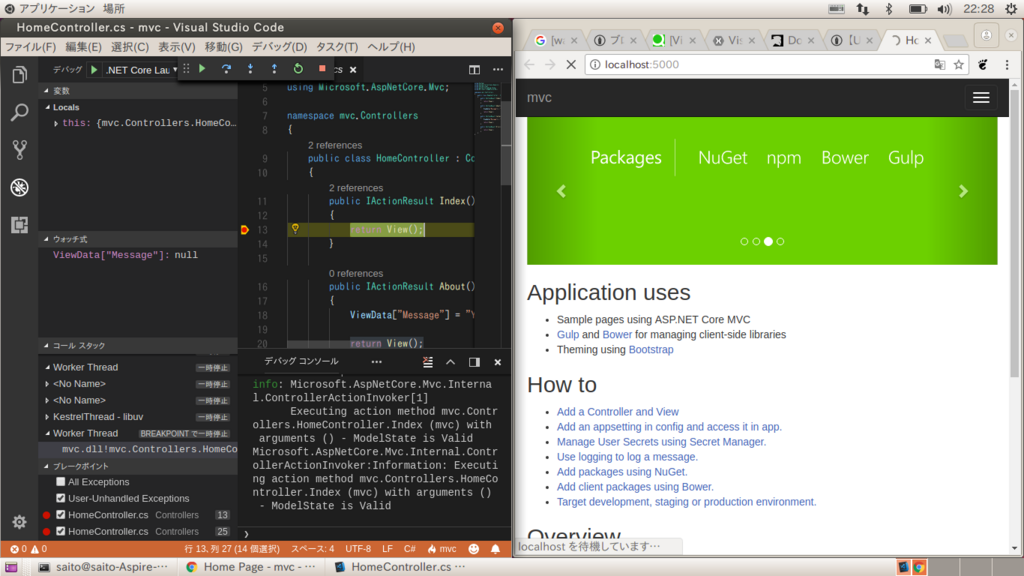Image resolution: width=1024 pixels, height=576 pixels.
Task: Open Add a Controller and View link
Action: (617, 411)
